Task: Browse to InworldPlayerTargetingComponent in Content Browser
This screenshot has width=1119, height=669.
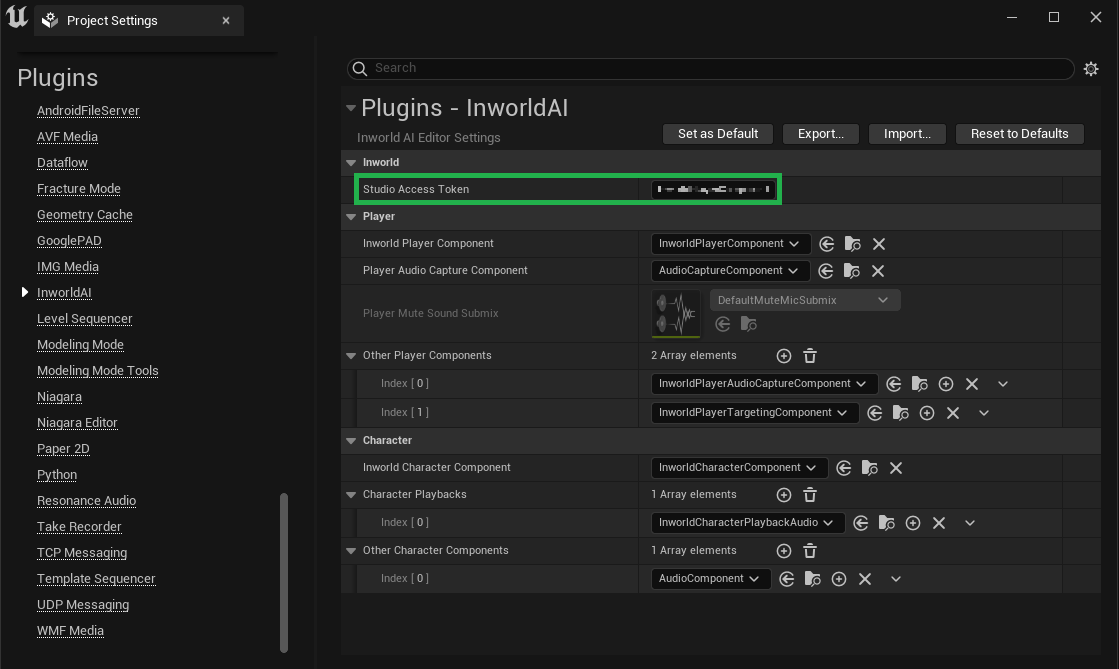Action: click(901, 413)
